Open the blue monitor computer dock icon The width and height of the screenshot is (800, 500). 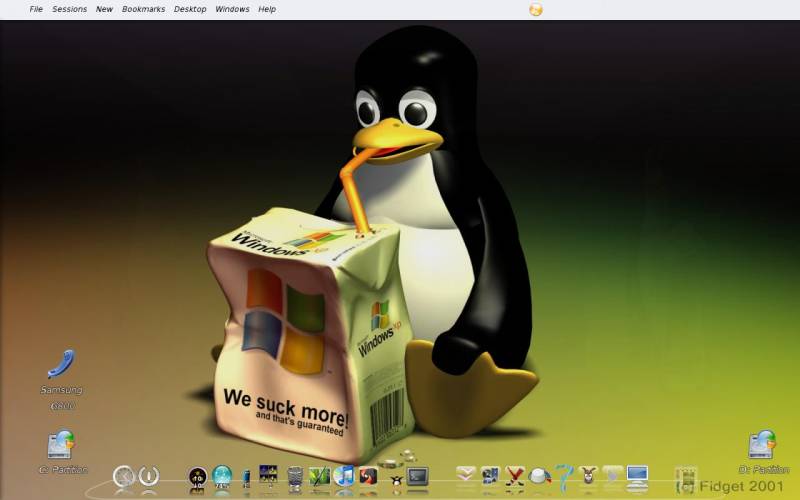tap(637, 477)
